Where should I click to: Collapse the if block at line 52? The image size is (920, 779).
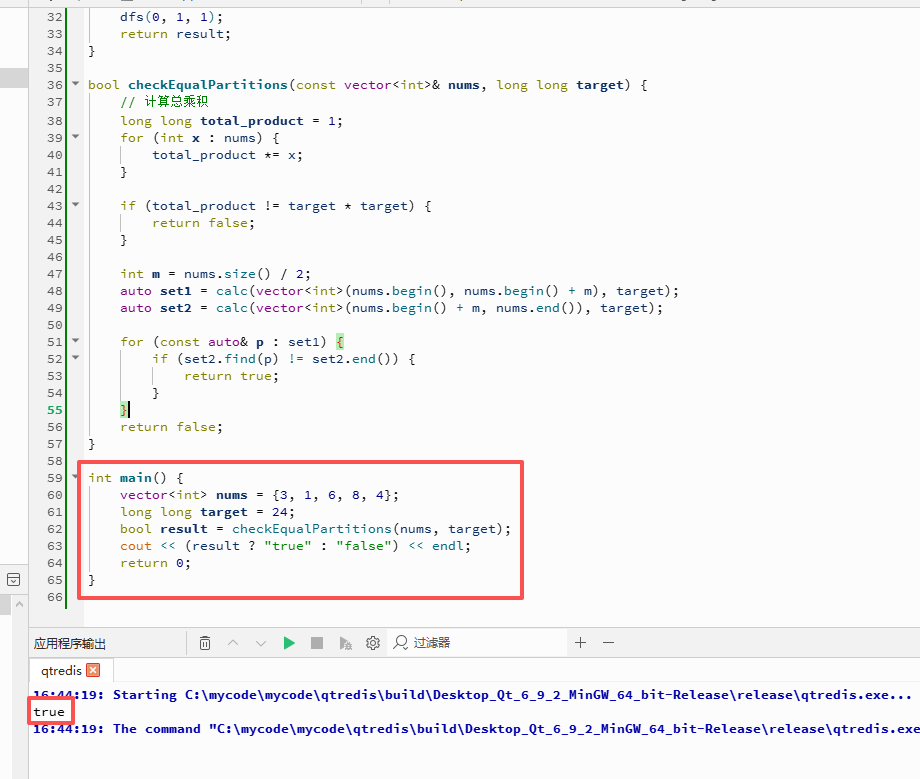[76, 357]
